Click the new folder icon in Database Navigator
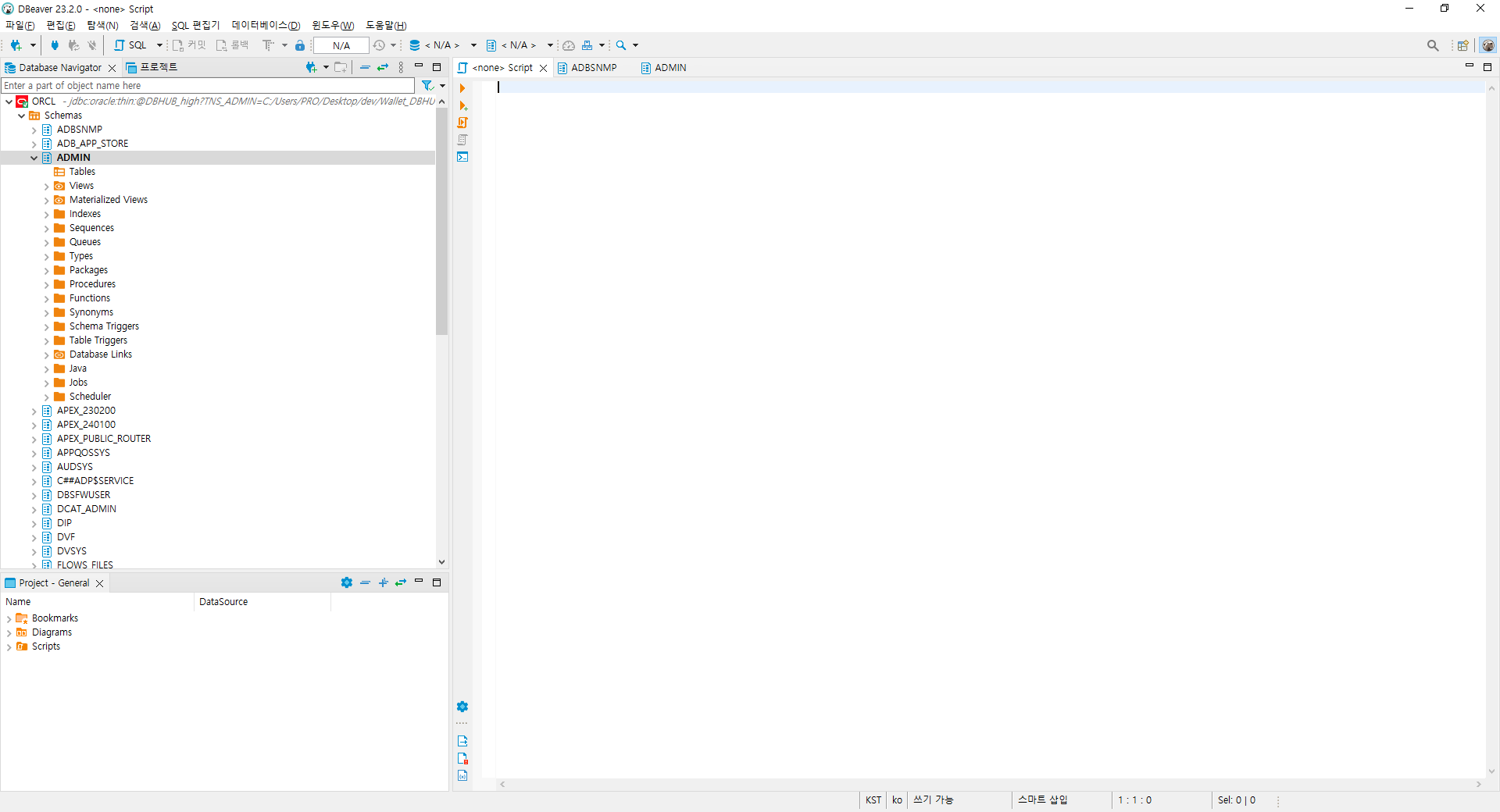Screen dimensions: 1500x812 click(x=341, y=67)
